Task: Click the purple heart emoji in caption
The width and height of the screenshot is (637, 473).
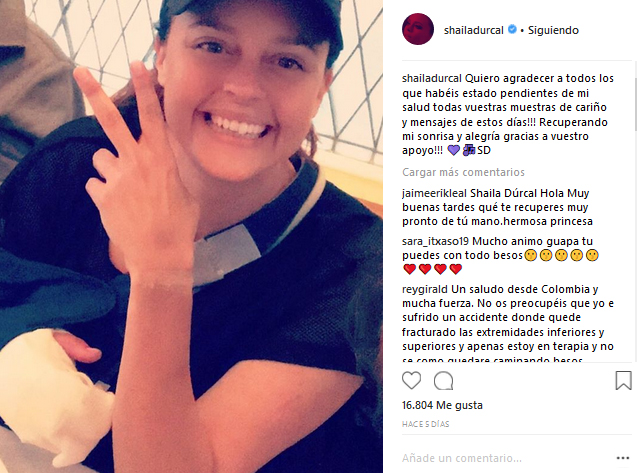Action: tap(453, 150)
